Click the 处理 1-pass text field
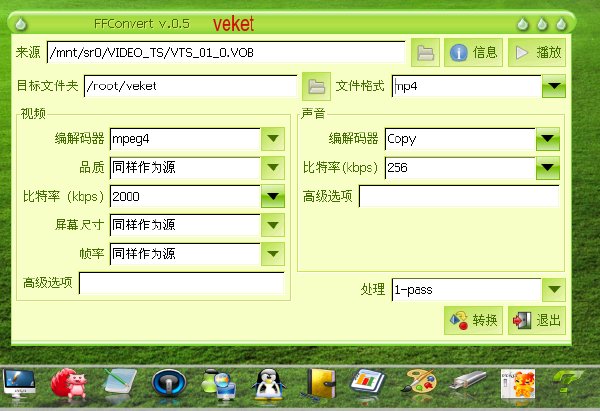Image resolution: width=600 pixels, height=411 pixels. 466,290
